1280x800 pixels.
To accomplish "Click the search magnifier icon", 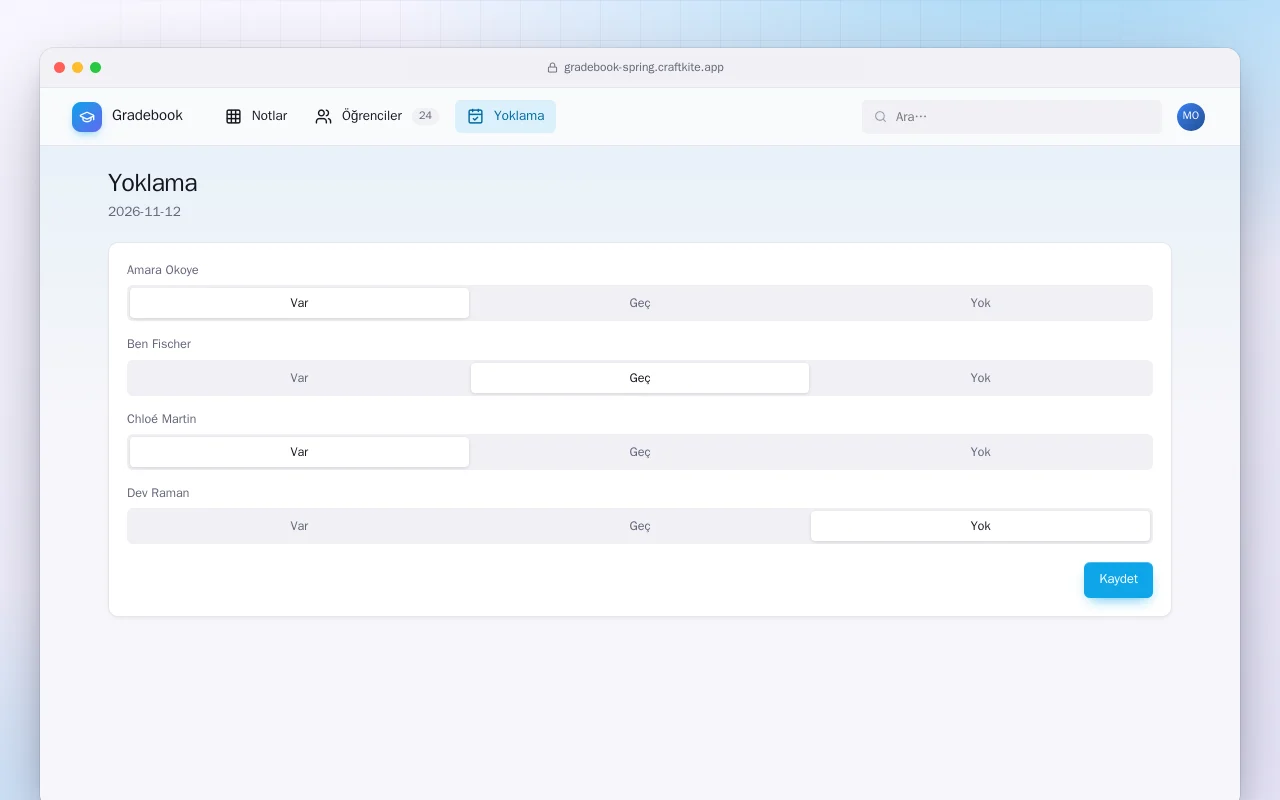I will pyautogui.click(x=881, y=117).
